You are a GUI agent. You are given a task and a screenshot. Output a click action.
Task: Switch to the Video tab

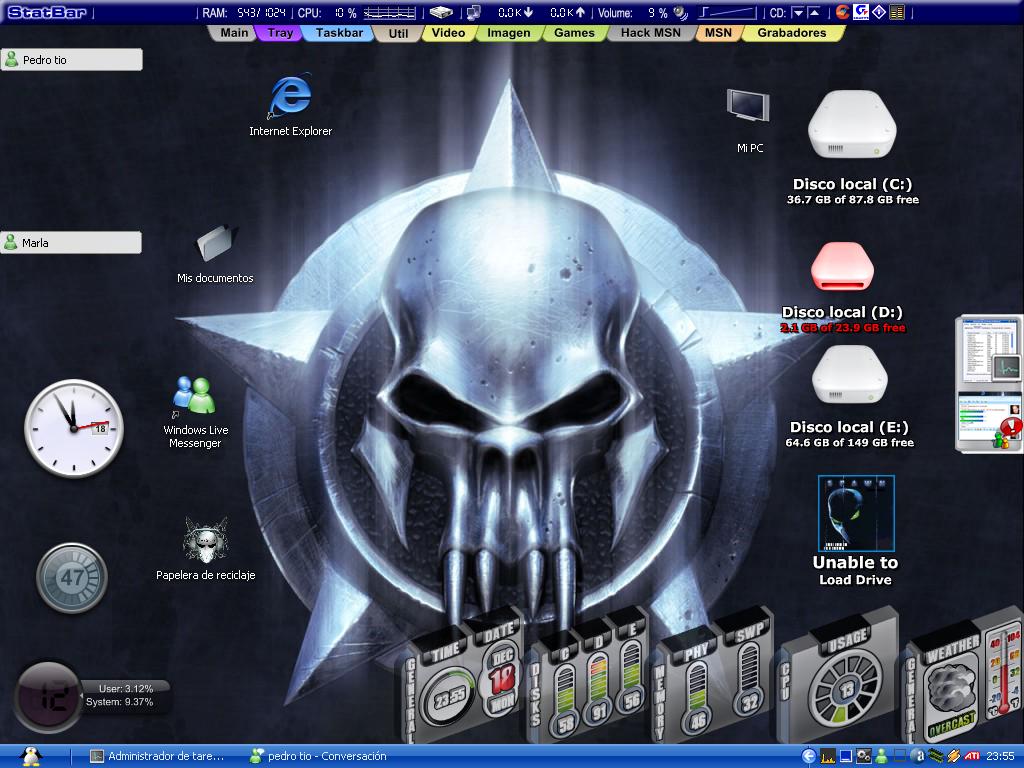[448, 33]
